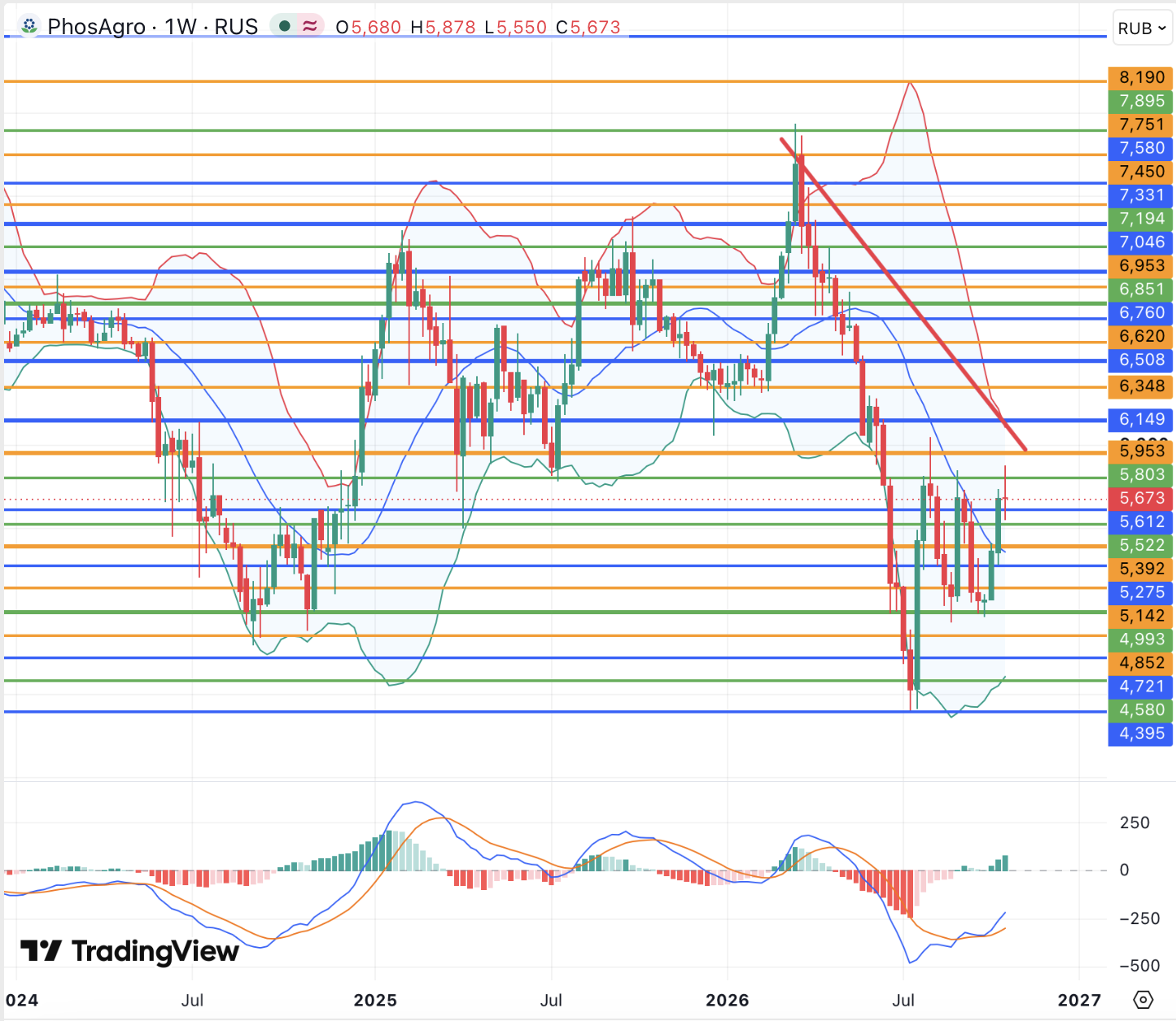
Task: Click the 2027 label on time axis
Action: pos(1079,1000)
